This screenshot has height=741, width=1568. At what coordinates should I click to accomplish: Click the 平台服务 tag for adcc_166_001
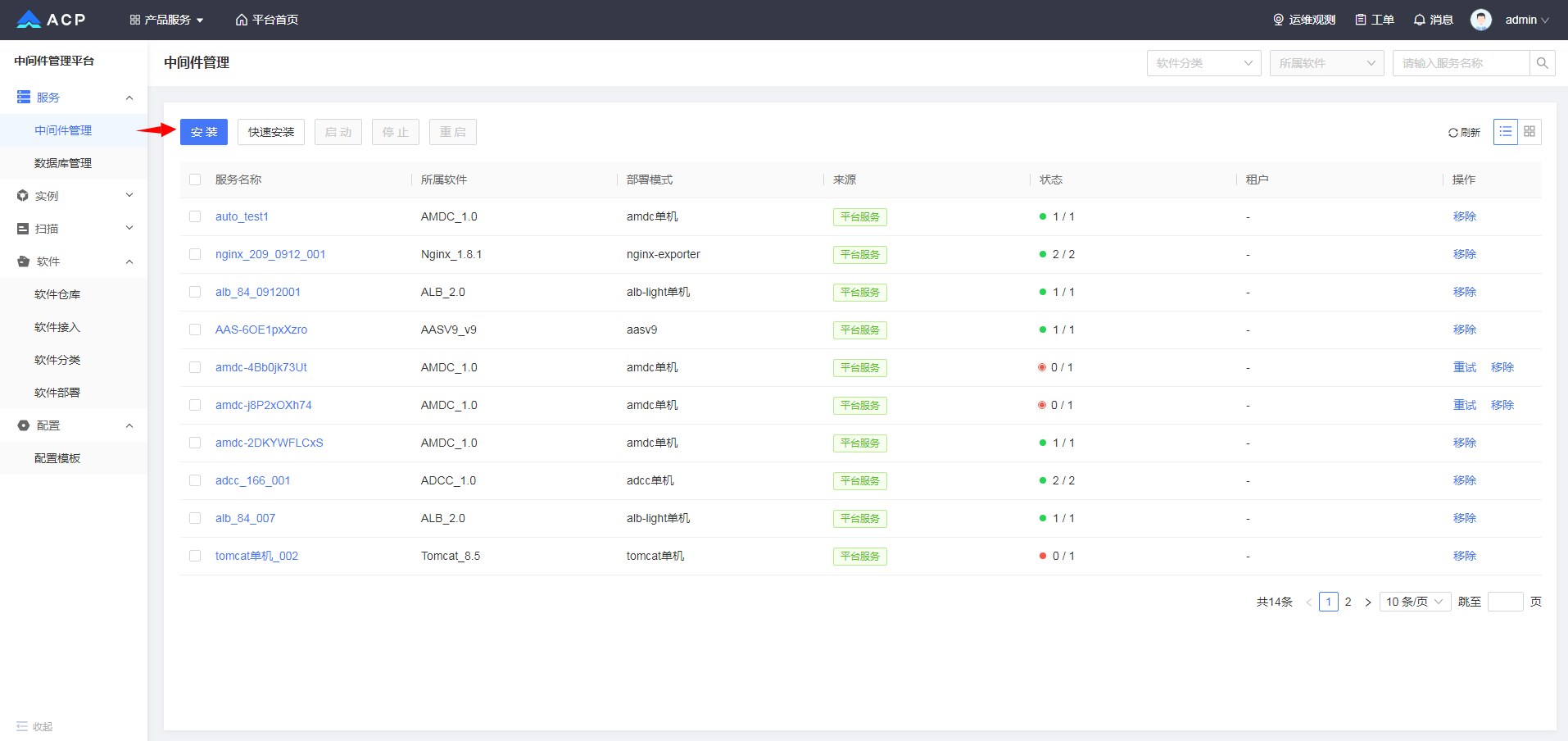(x=860, y=481)
